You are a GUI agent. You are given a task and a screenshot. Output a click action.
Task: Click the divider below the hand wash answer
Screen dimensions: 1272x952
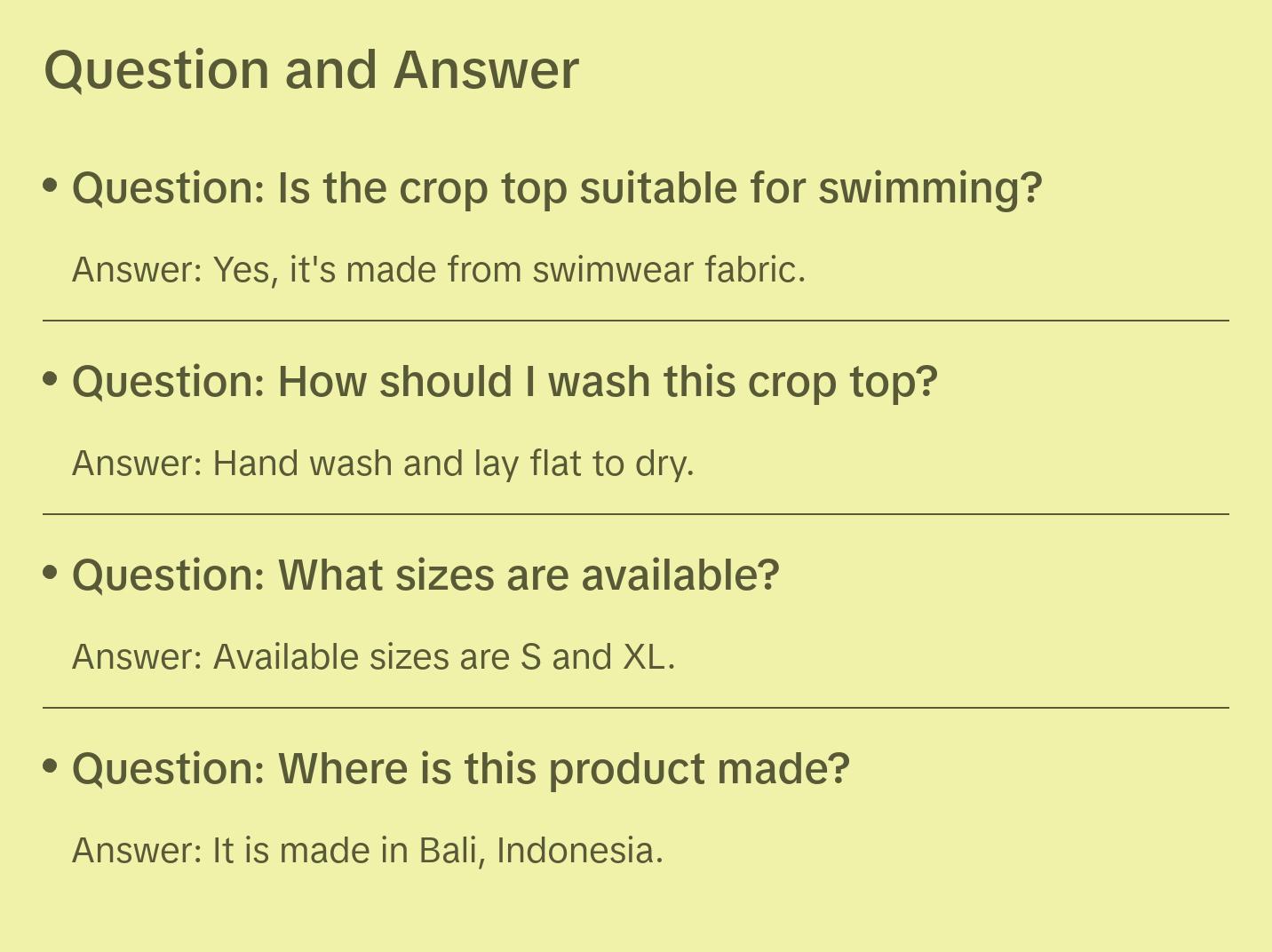point(635,514)
